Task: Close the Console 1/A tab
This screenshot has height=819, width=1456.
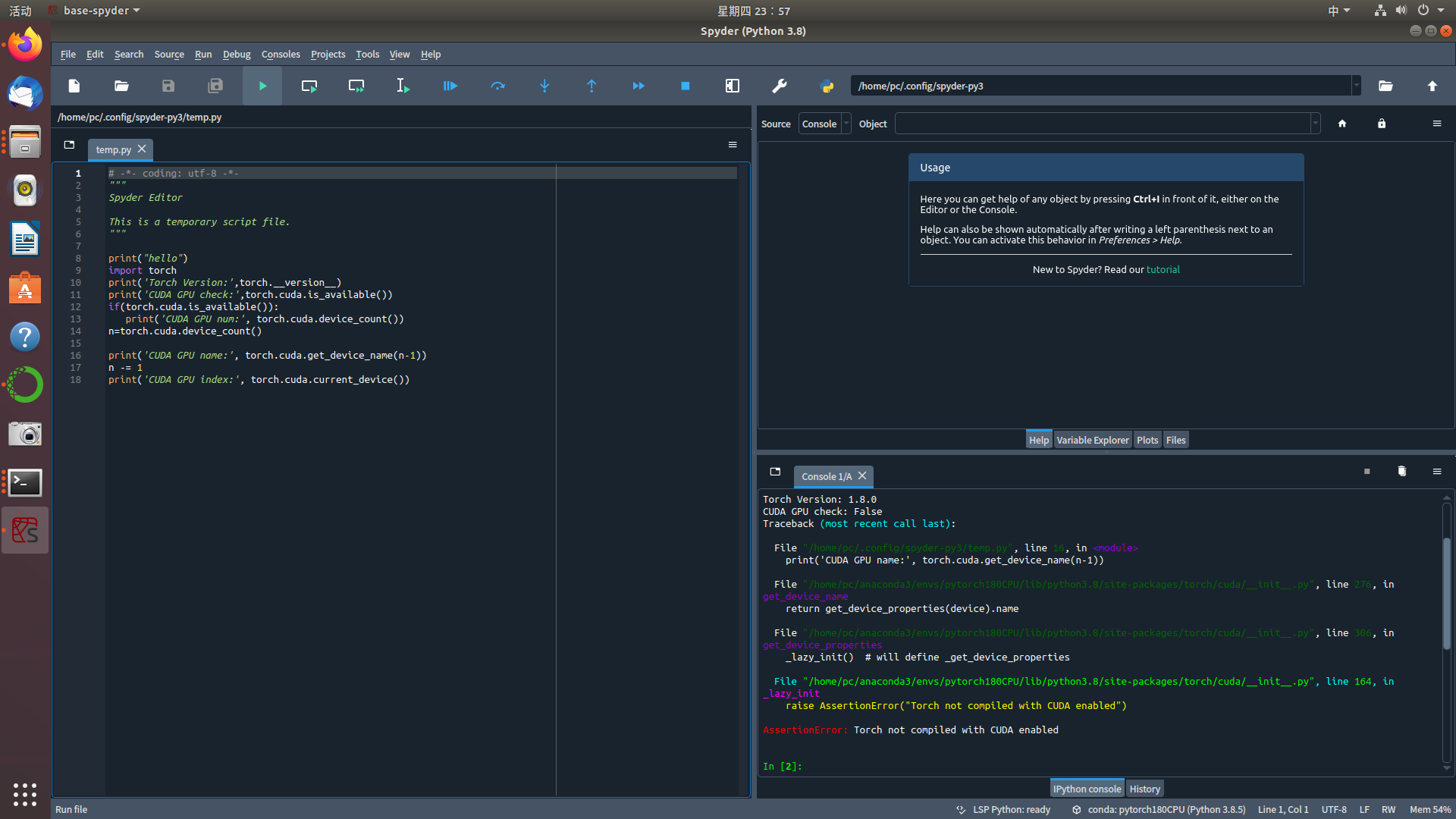Action: click(862, 476)
